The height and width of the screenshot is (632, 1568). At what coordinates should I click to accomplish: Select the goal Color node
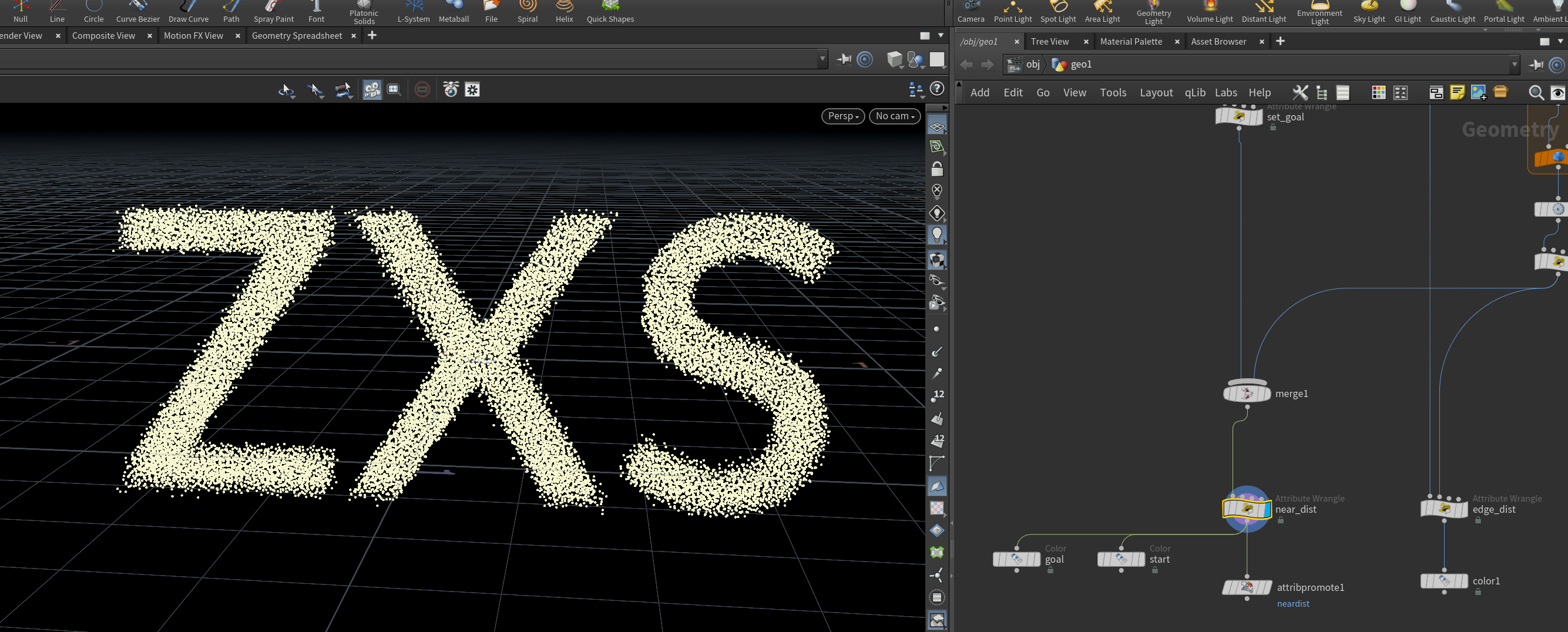pyautogui.click(x=1016, y=559)
